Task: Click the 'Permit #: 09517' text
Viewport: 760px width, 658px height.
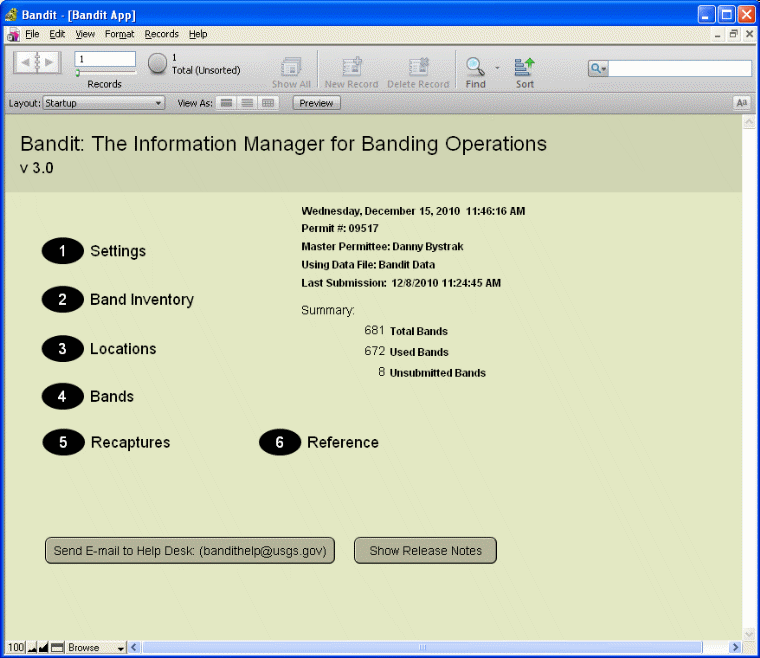Action: click(340, 228)
